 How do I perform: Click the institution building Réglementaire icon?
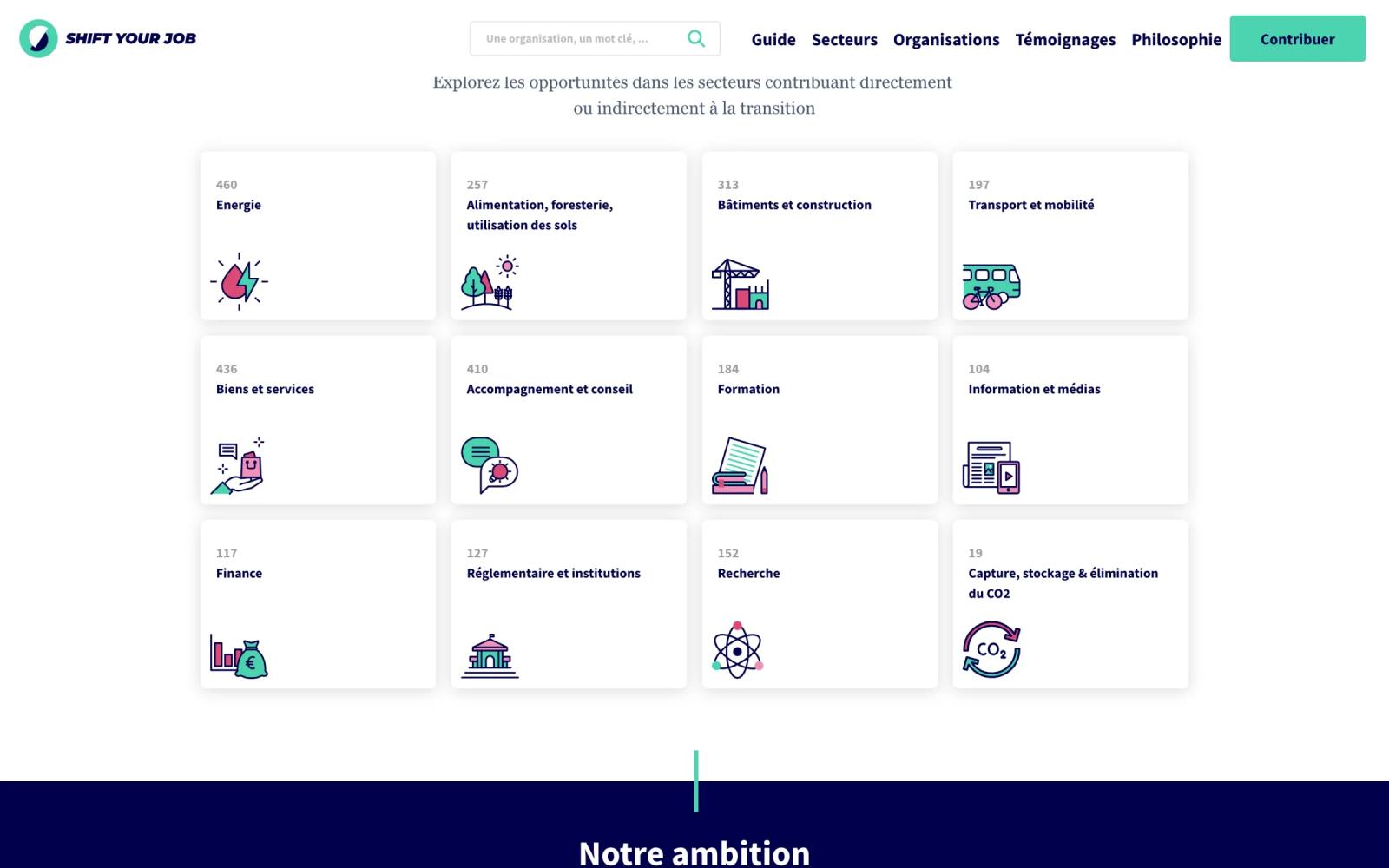point(490,655)
